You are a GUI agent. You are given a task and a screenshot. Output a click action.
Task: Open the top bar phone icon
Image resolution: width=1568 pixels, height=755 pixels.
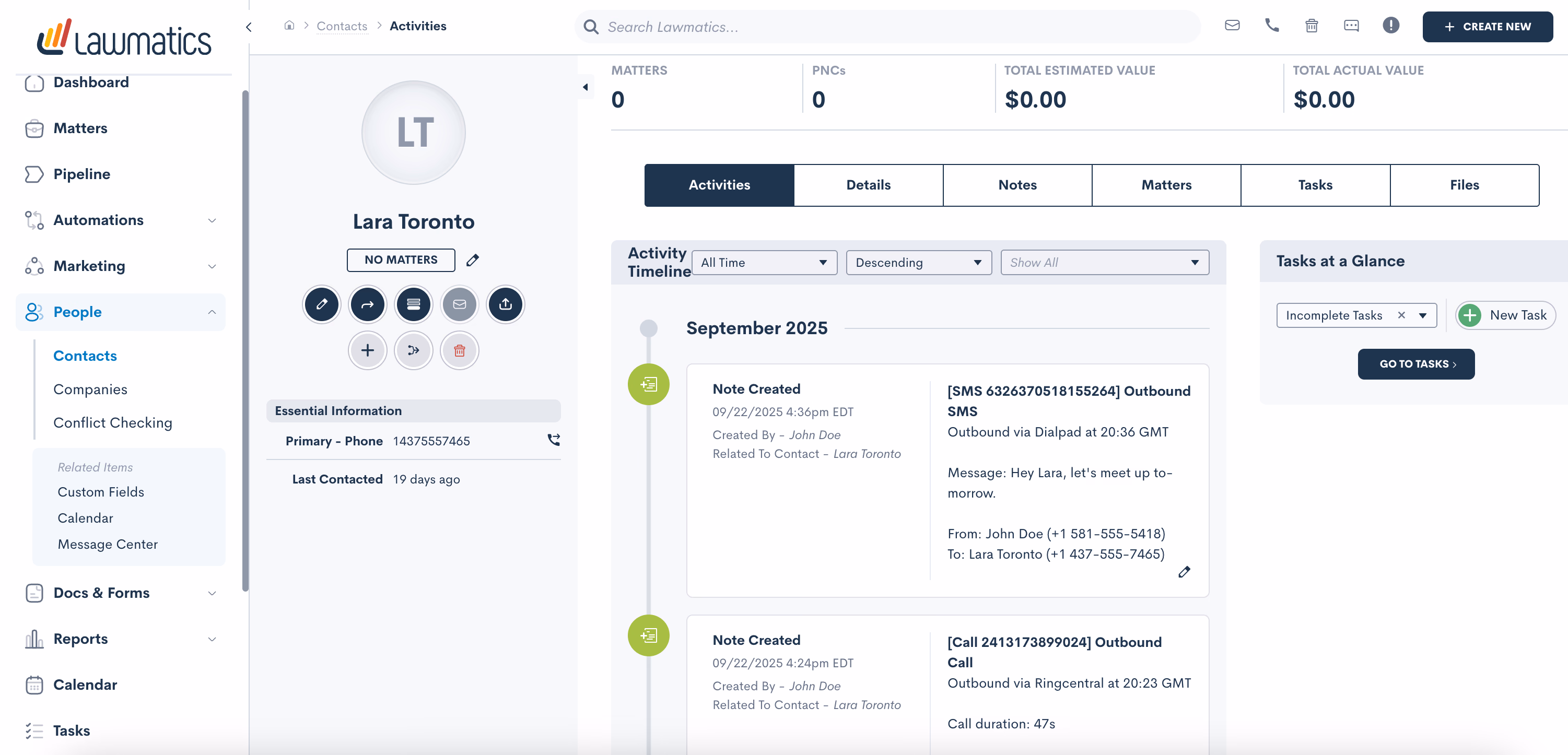coord(1271,26)
